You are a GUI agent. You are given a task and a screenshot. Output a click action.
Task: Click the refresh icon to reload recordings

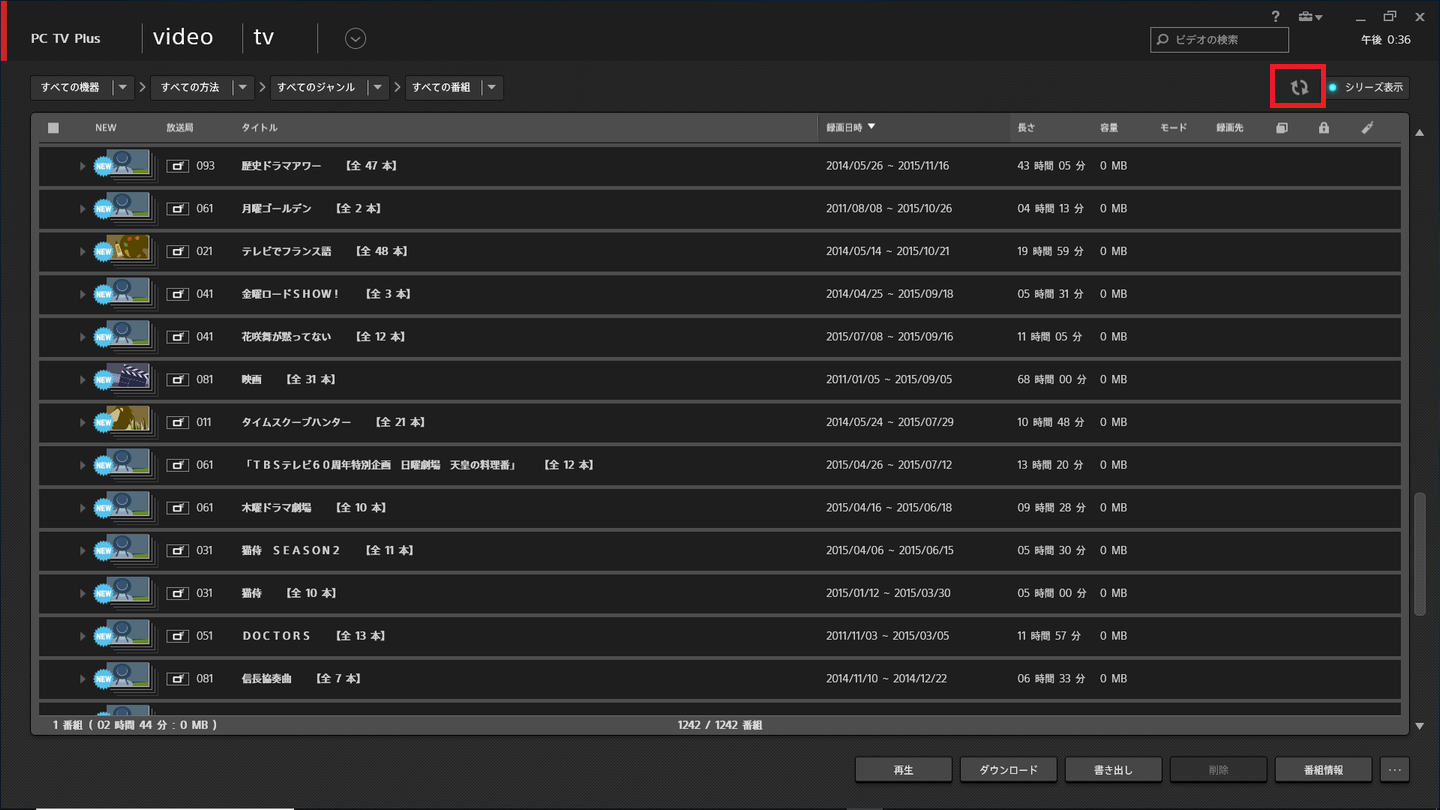1297,87
